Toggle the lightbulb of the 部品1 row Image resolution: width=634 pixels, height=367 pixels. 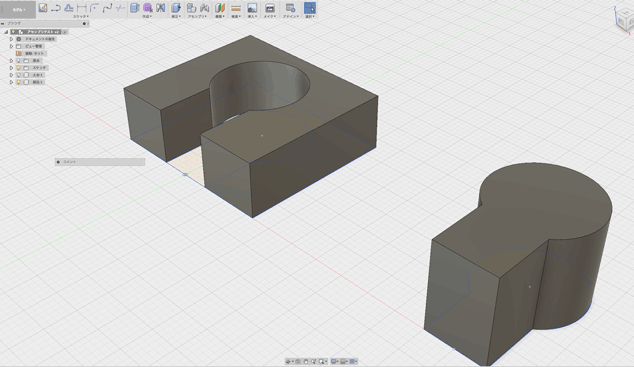tap(18, 82)
